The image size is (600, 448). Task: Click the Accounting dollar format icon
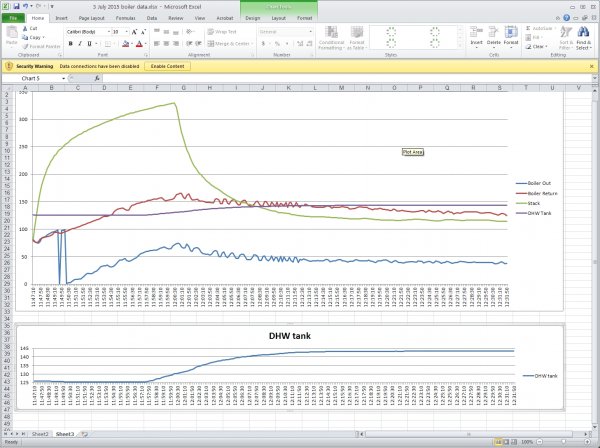[263, 44]
